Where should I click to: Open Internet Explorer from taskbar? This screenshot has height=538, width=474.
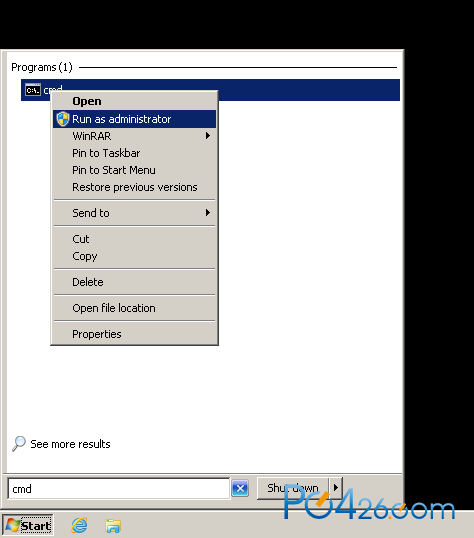pyautogui.click(x=79, y=525)
